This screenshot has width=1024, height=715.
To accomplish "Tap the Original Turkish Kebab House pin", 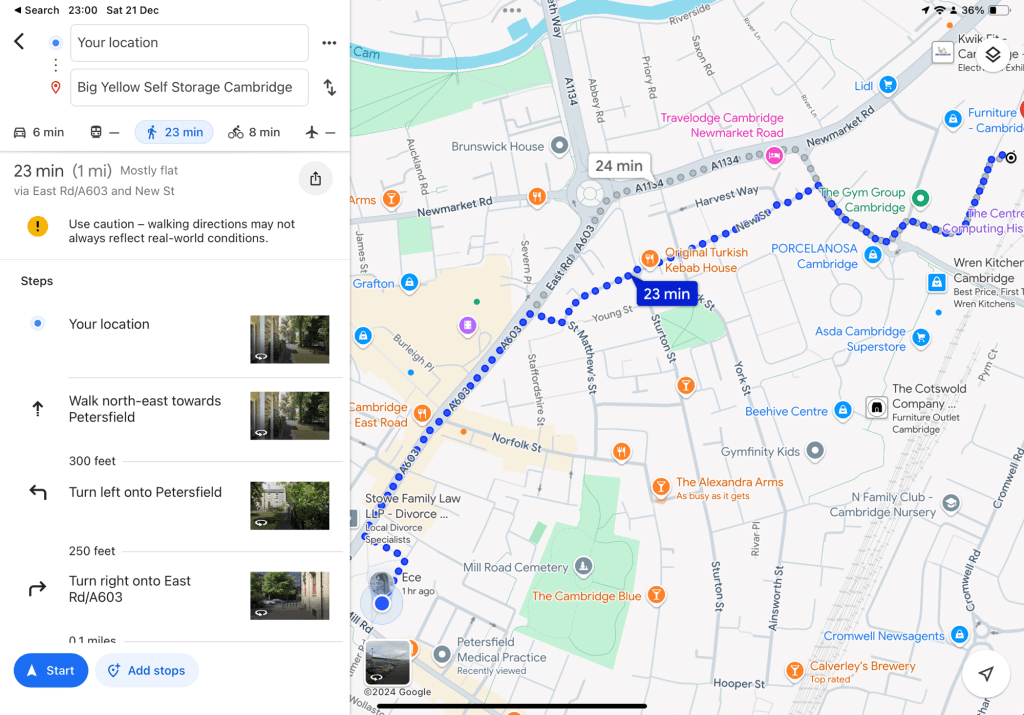I will click(x=649, y=259).
